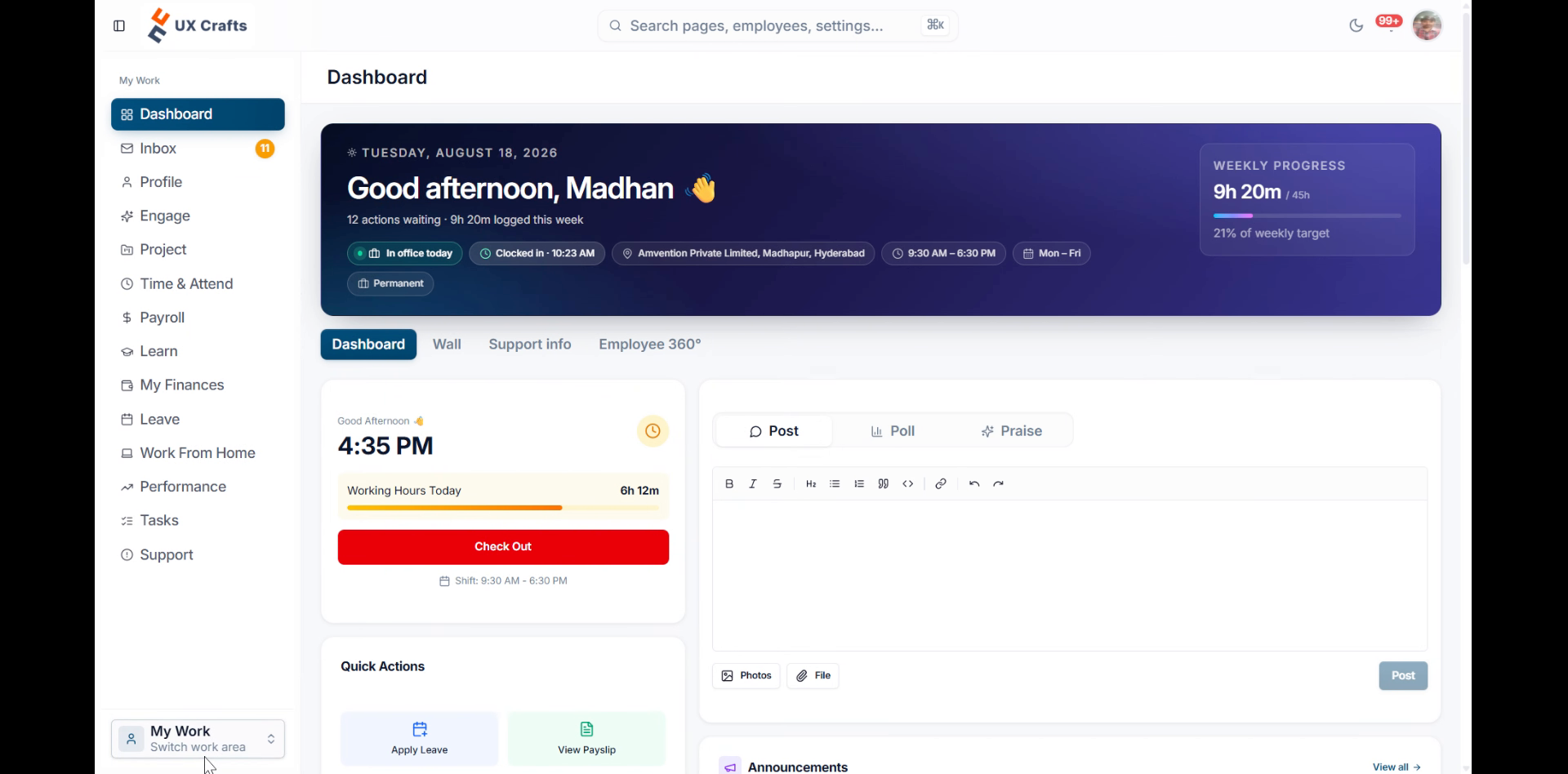Click inside the post text area

(x=1070, y=576)
